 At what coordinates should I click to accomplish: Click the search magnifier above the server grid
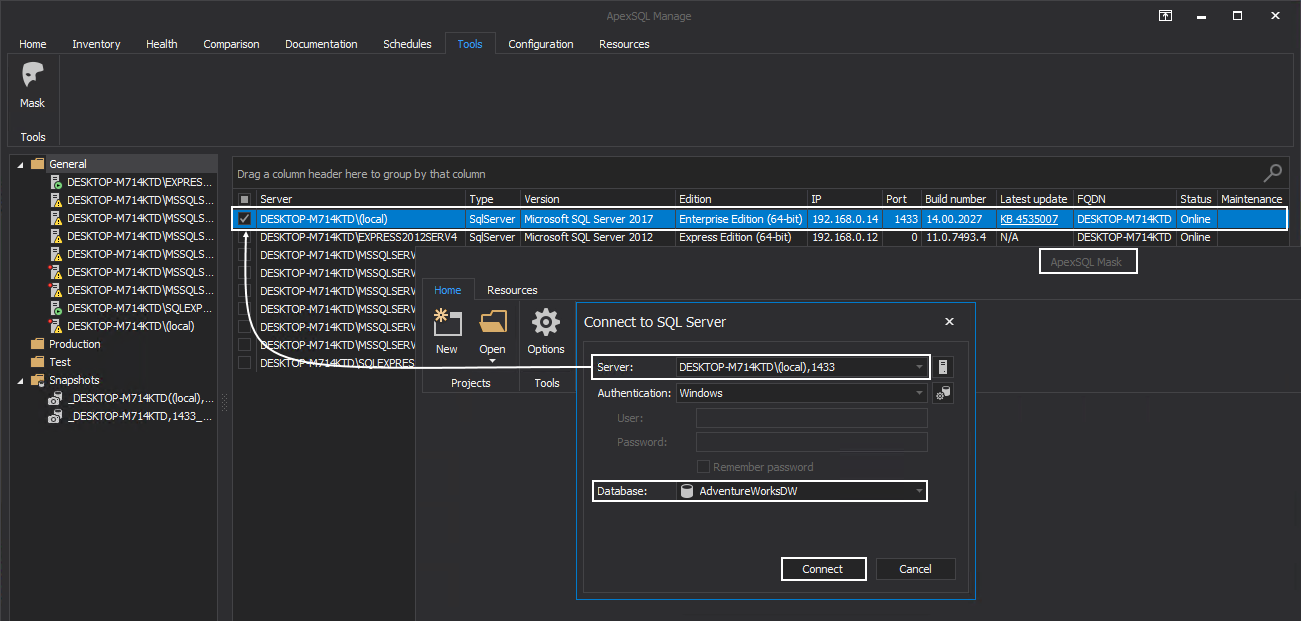point(1273,173)
